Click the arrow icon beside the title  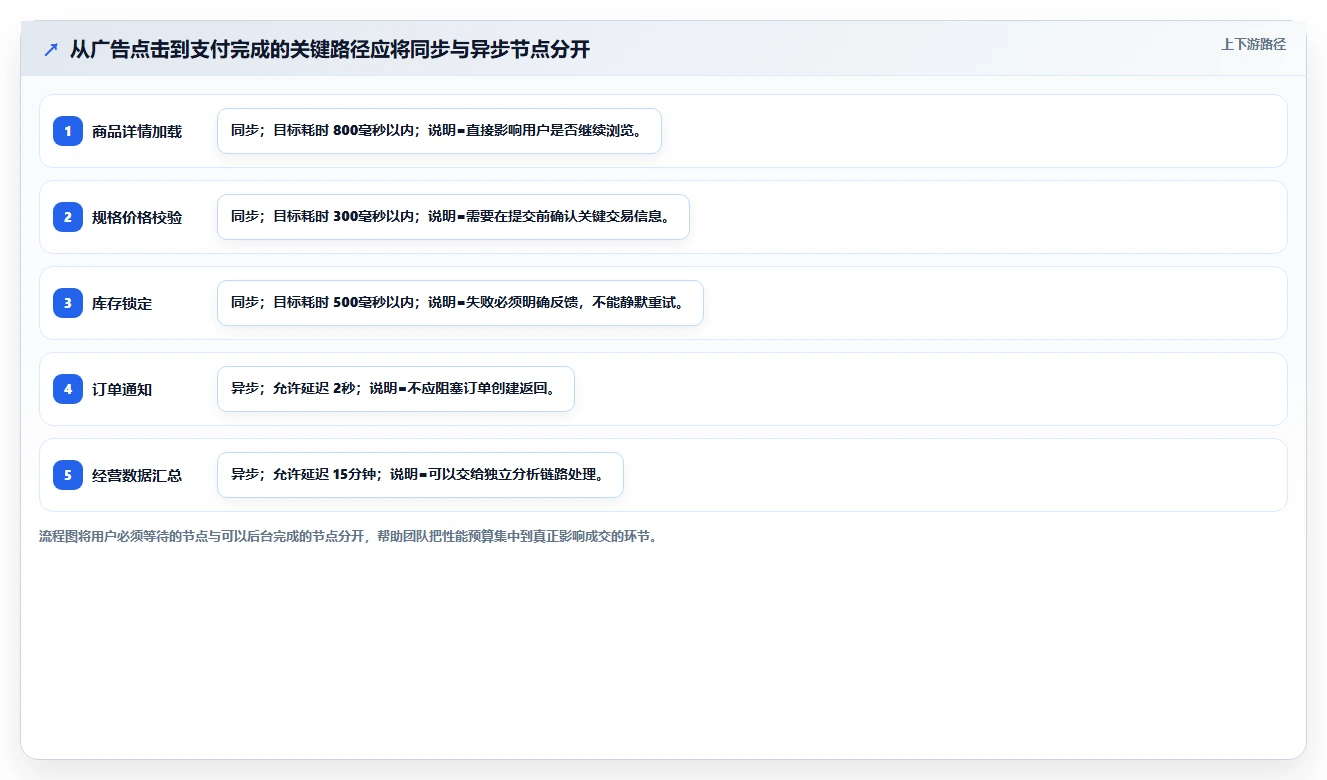pyautogui.click(x=51, y=49)
